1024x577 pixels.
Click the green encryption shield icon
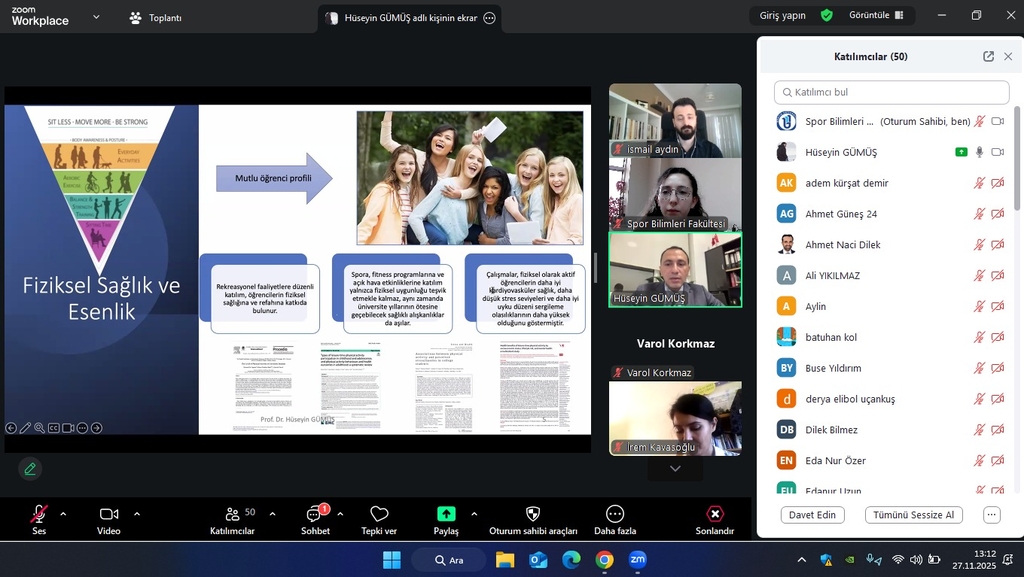pyautogui.click(x=826, y=16)
